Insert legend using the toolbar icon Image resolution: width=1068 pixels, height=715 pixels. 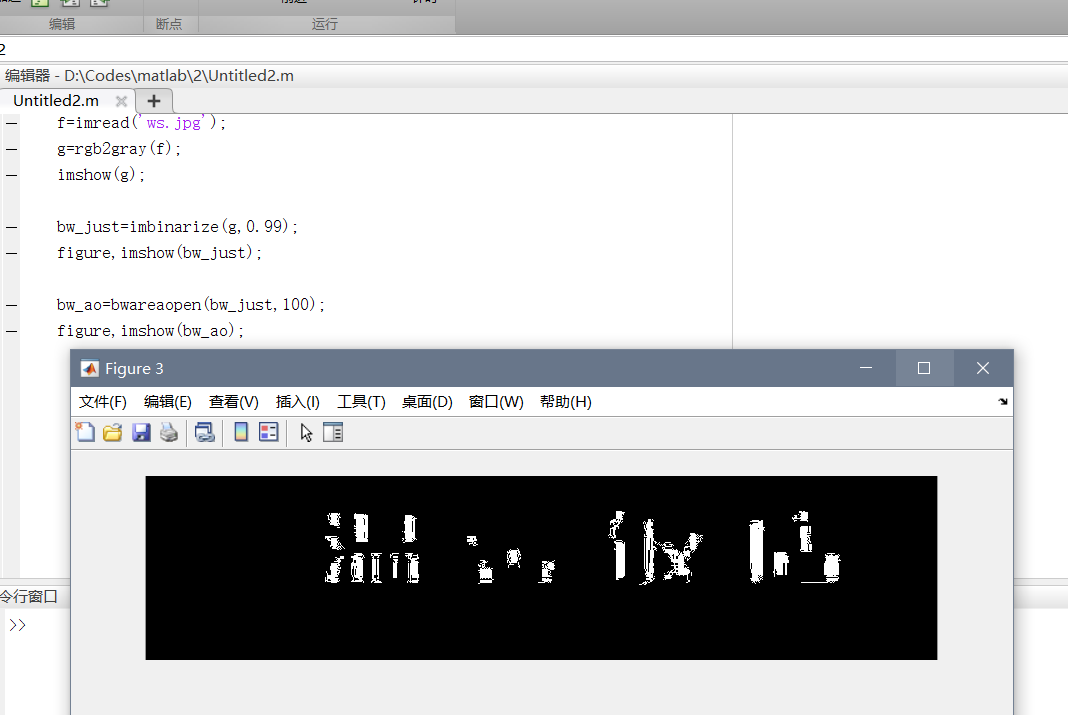pos(268,432)
